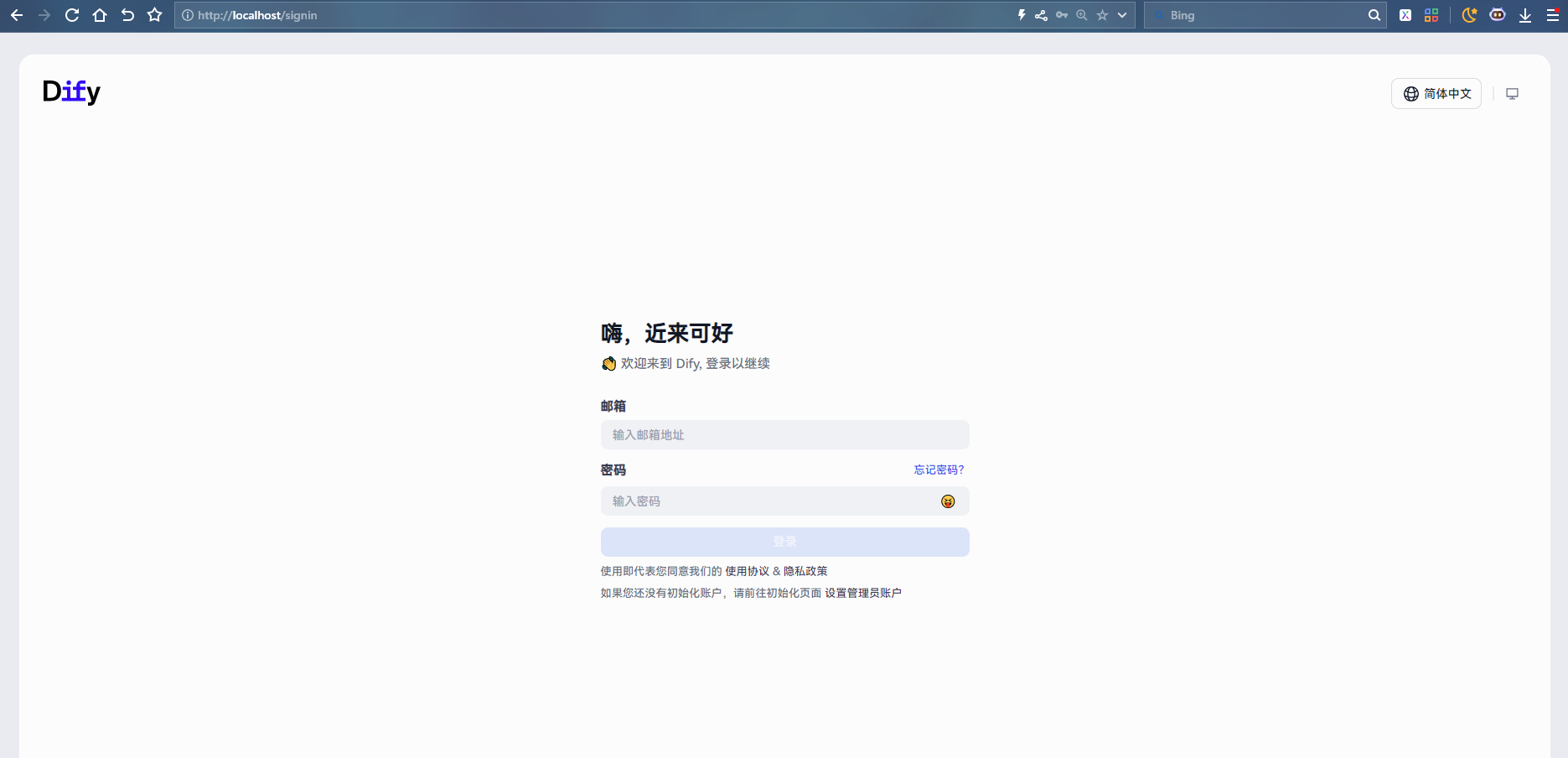The image size is (1568, 758).
Task: Click the favorite star in address bar
Action: [1102, 15]
